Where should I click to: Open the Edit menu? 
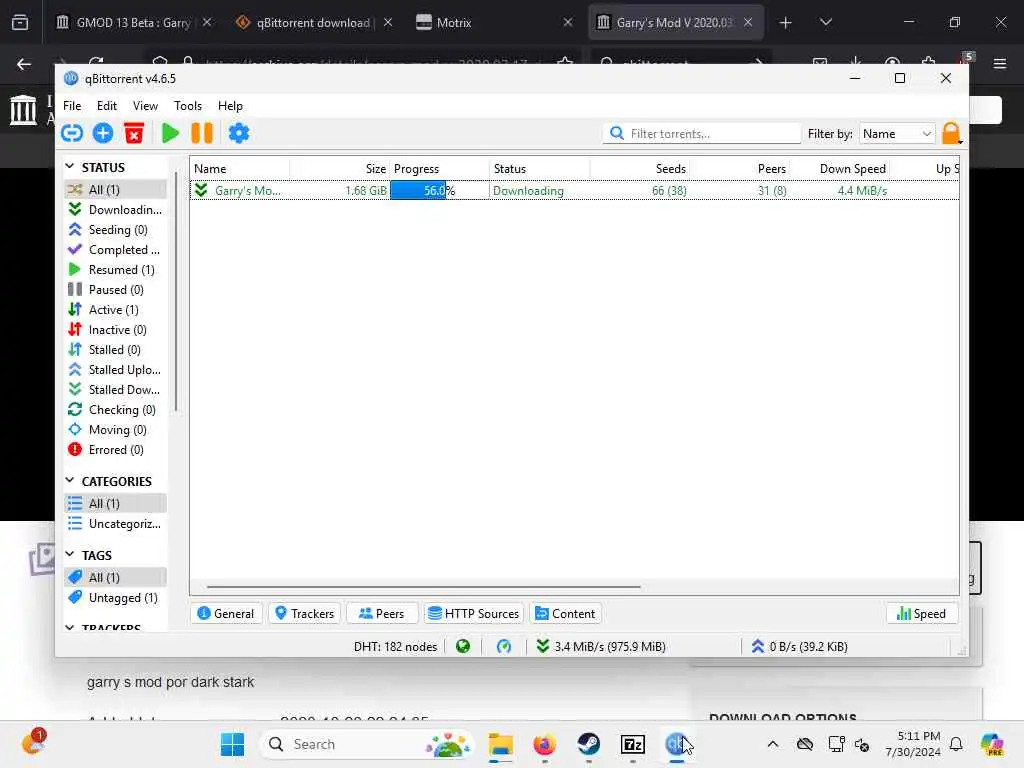(x=106, y=106)
